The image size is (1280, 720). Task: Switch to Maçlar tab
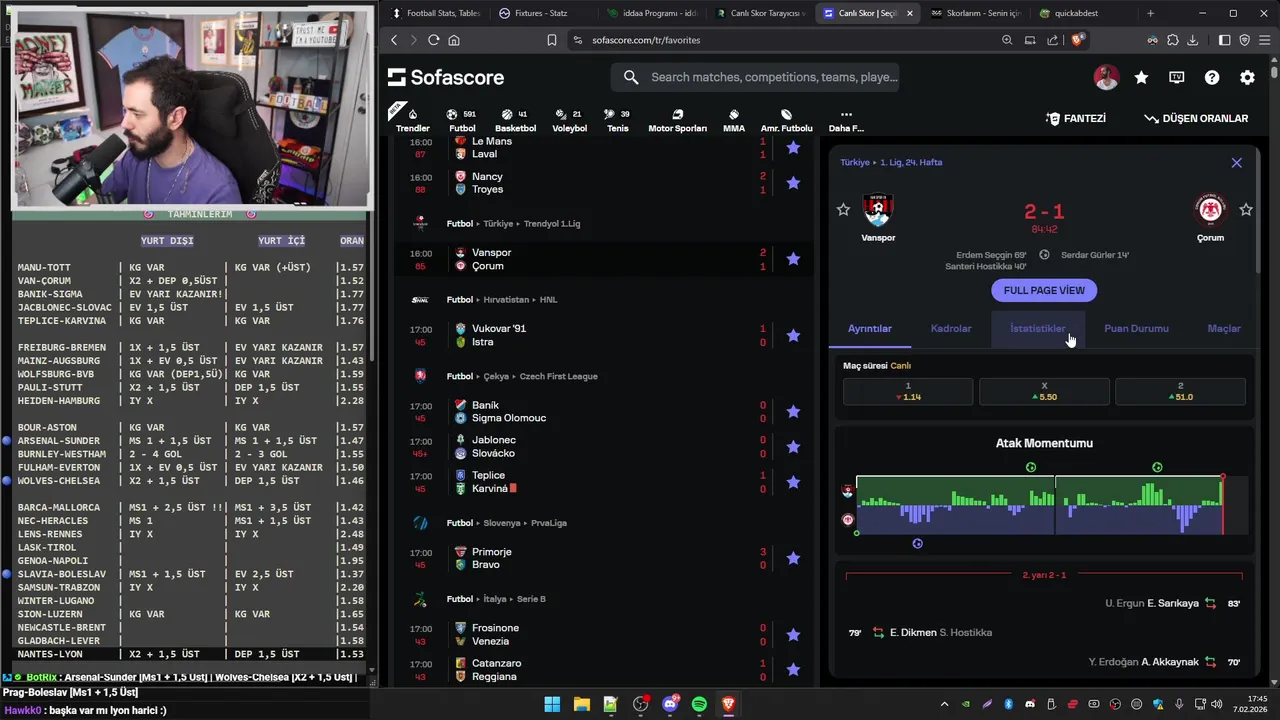coord(1224,328)
